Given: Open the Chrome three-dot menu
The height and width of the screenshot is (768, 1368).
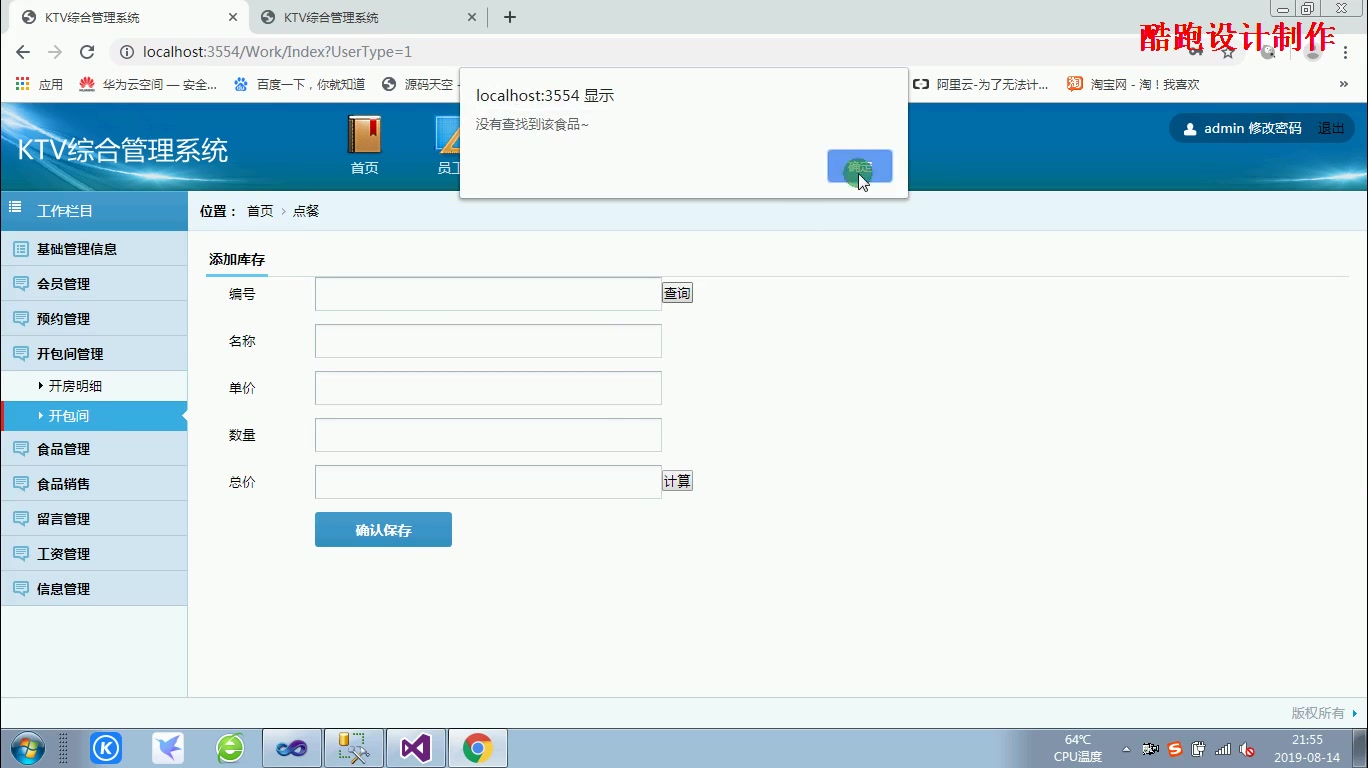Looking at the screenshot, I should click(x=1347, y=51).
